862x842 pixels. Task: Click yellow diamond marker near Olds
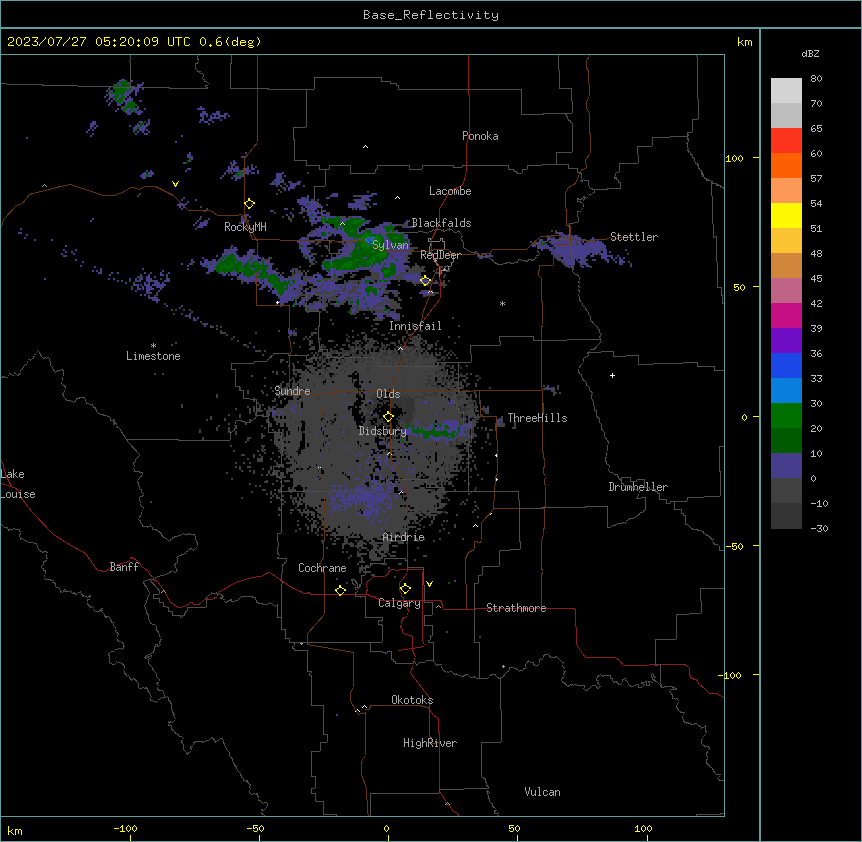[388, 417]
